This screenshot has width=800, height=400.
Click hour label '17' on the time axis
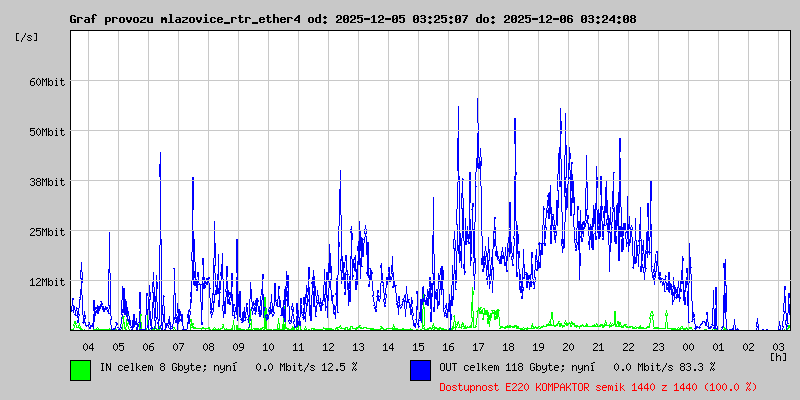point(478,347)
